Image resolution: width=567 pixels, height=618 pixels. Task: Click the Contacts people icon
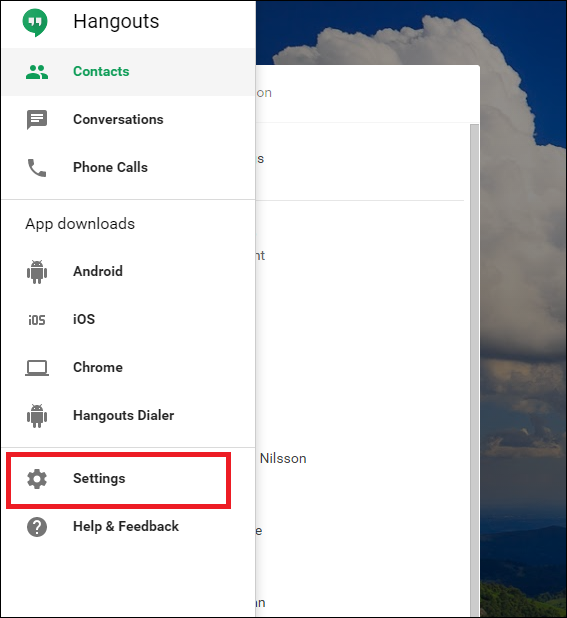[37, 72]
